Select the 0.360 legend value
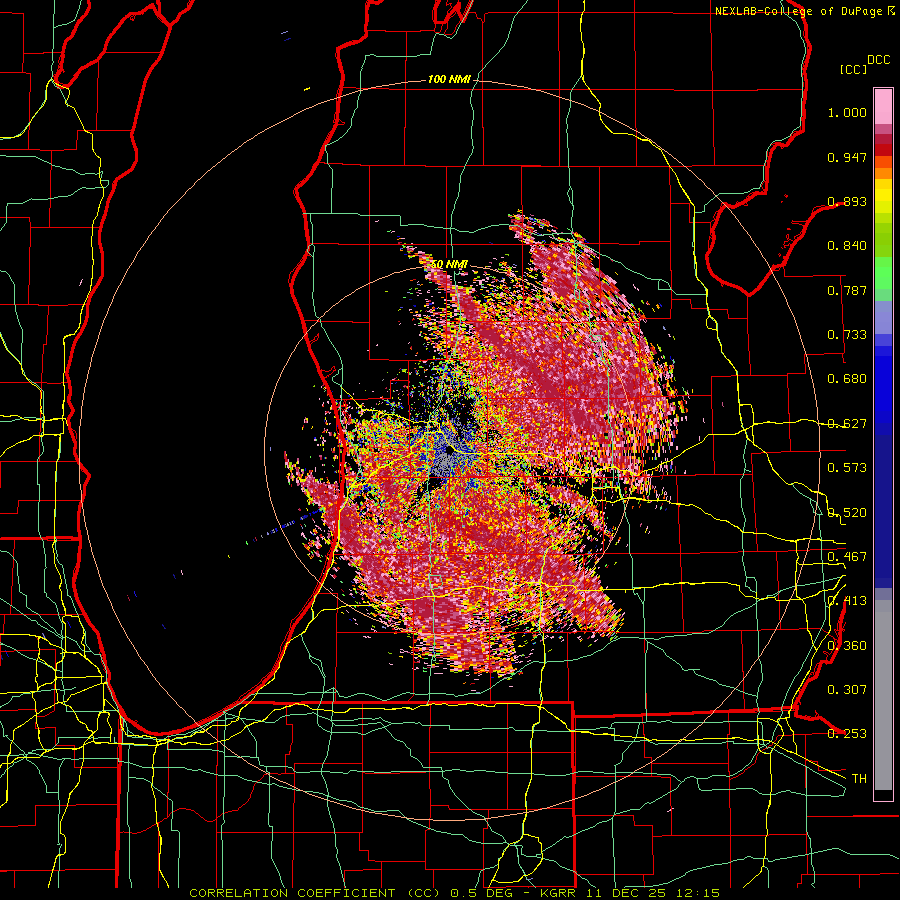900x900 pixels. [847, 645]
